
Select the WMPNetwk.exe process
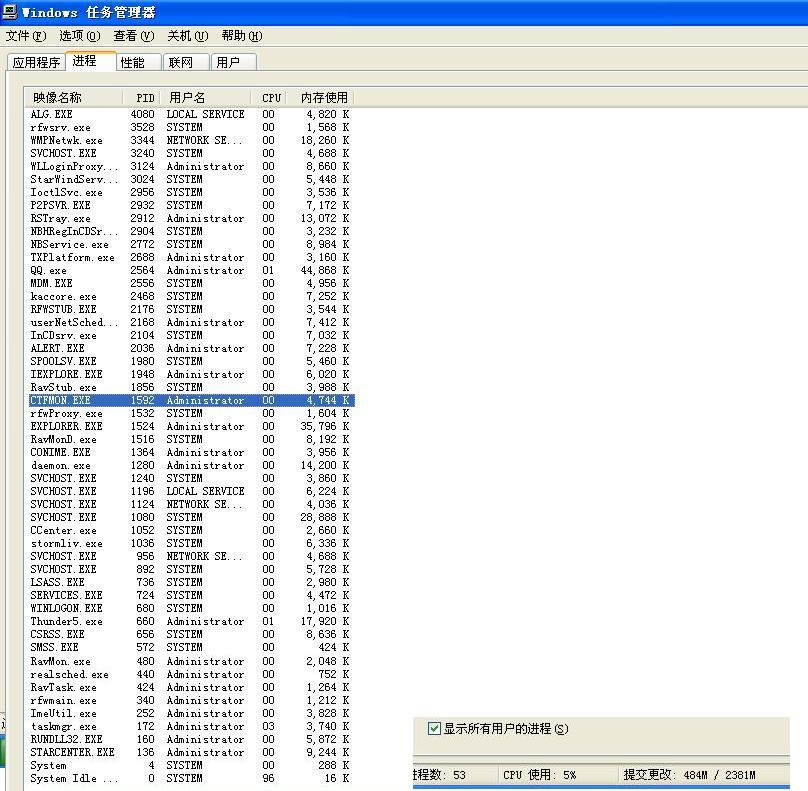coord(191,140)
